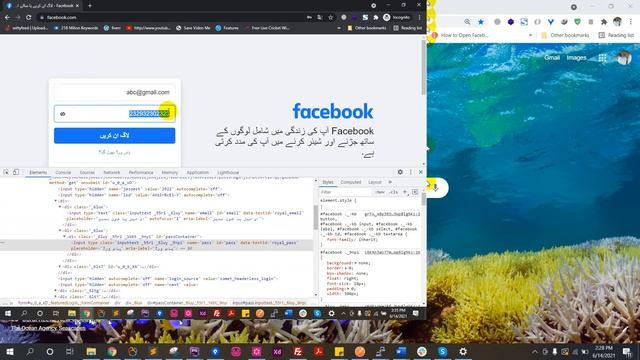Viewport: 640px width, 360px height.
Task: Select the Computed pane tab
Action: point(351,182)
